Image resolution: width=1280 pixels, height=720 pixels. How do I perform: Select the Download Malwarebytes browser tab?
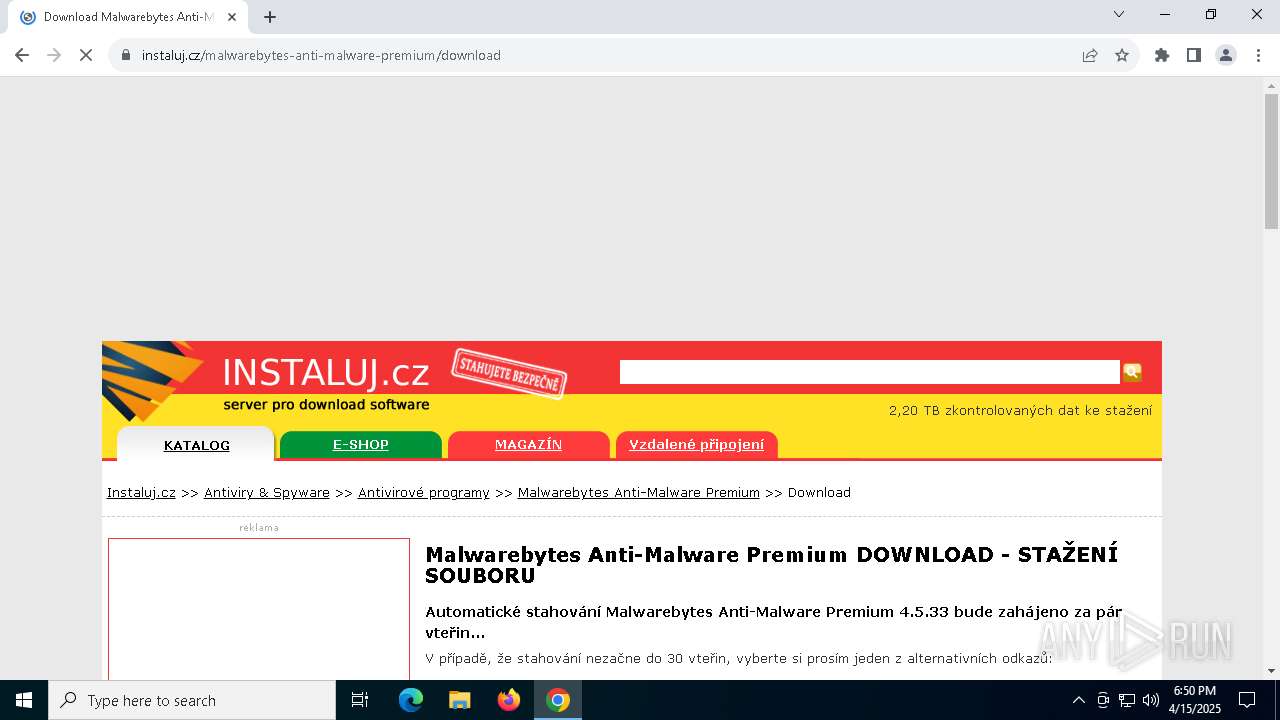pos(128,17)
